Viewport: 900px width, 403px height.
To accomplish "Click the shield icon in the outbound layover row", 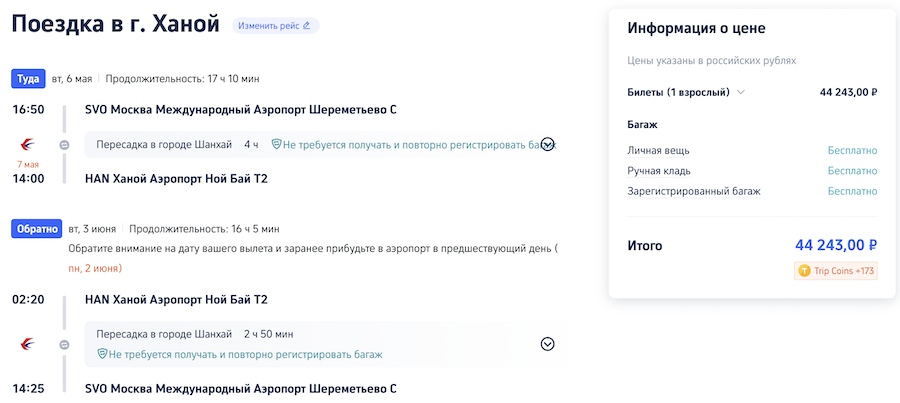I will (276, 145).
